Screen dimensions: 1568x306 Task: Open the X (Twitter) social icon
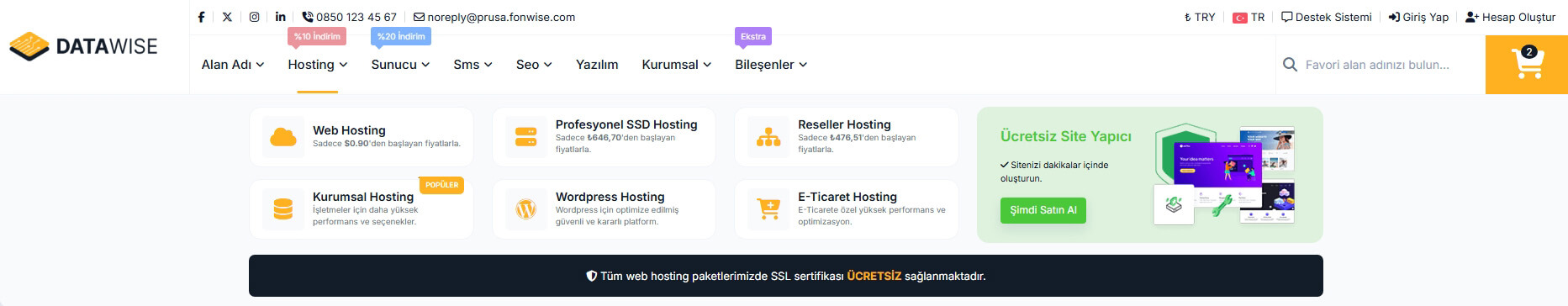point(227,17)
